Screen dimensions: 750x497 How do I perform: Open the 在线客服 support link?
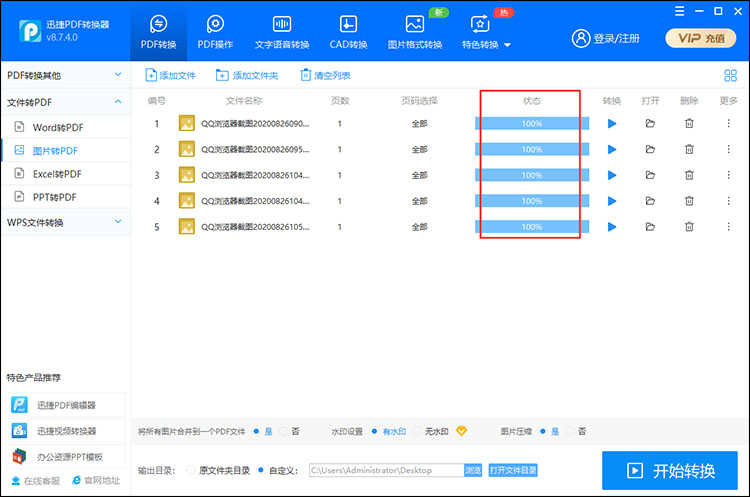tap(36, 481)
